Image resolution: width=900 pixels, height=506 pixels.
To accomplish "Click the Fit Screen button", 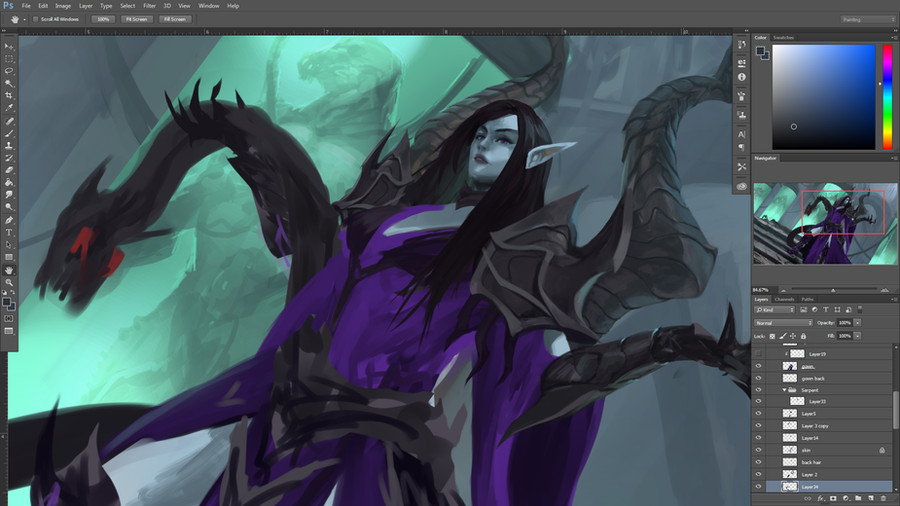I will click(137, 19).
